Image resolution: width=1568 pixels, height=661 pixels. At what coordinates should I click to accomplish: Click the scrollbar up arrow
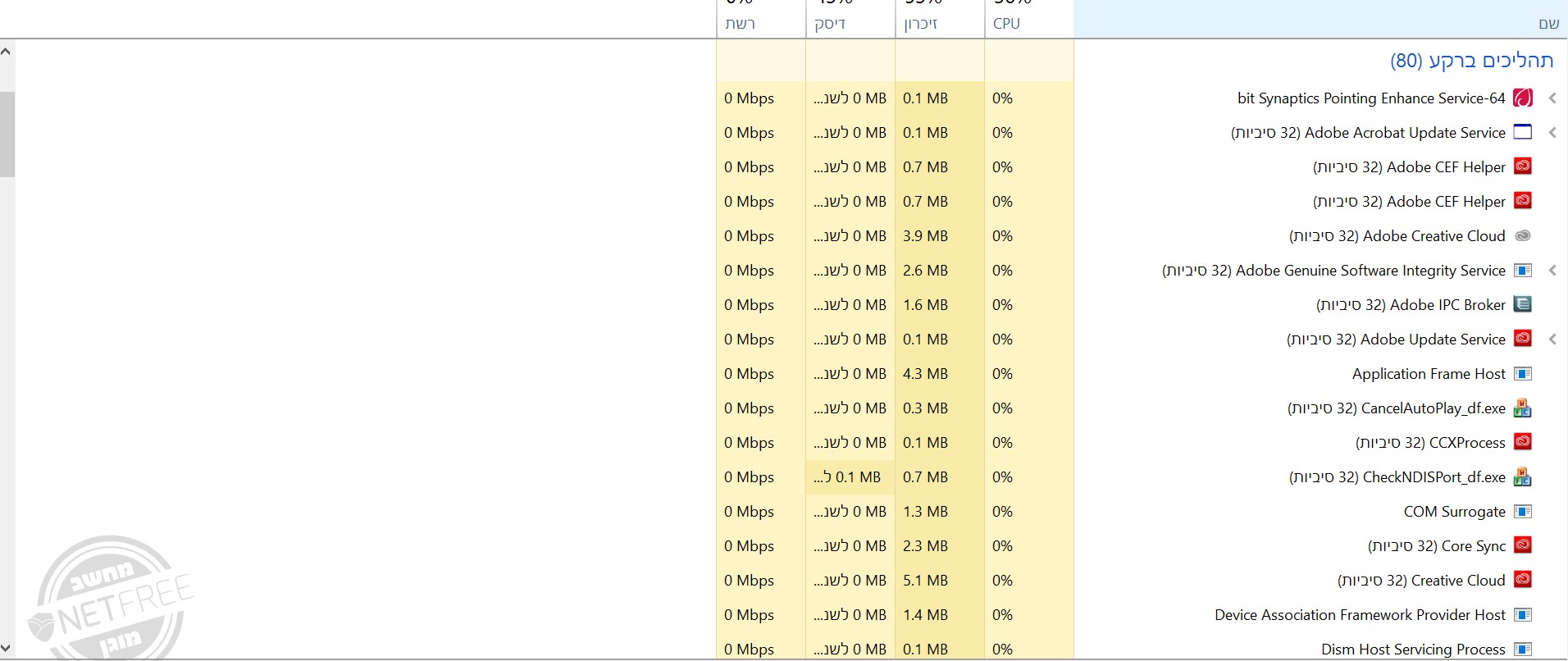point(7,52)
